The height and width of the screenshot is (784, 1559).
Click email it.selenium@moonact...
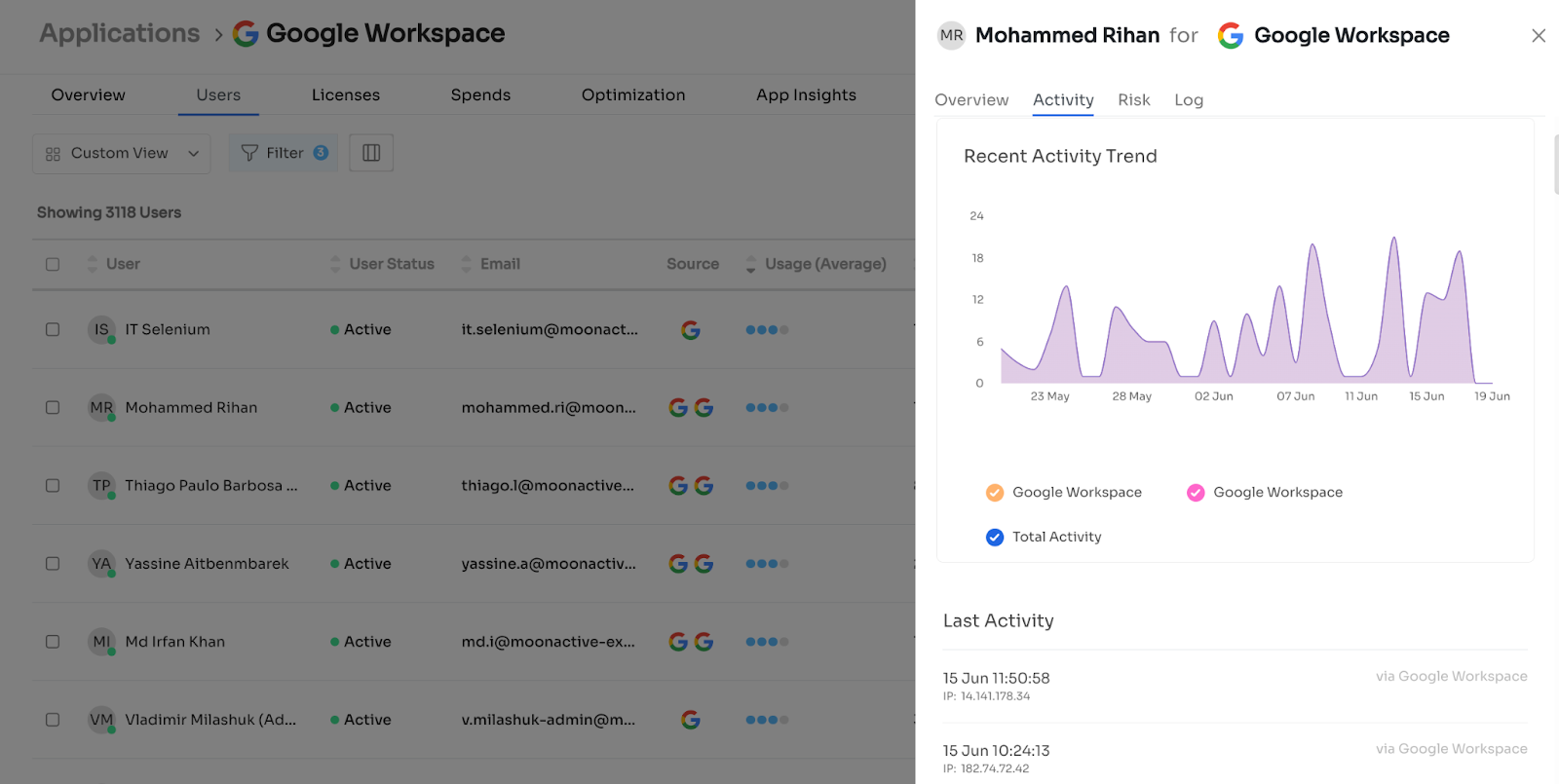550,330
